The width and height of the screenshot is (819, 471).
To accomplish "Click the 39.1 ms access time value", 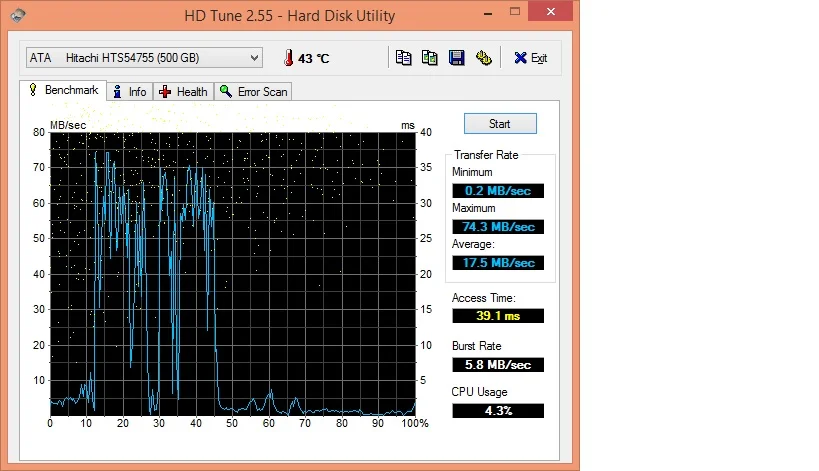I will [498, 316].
